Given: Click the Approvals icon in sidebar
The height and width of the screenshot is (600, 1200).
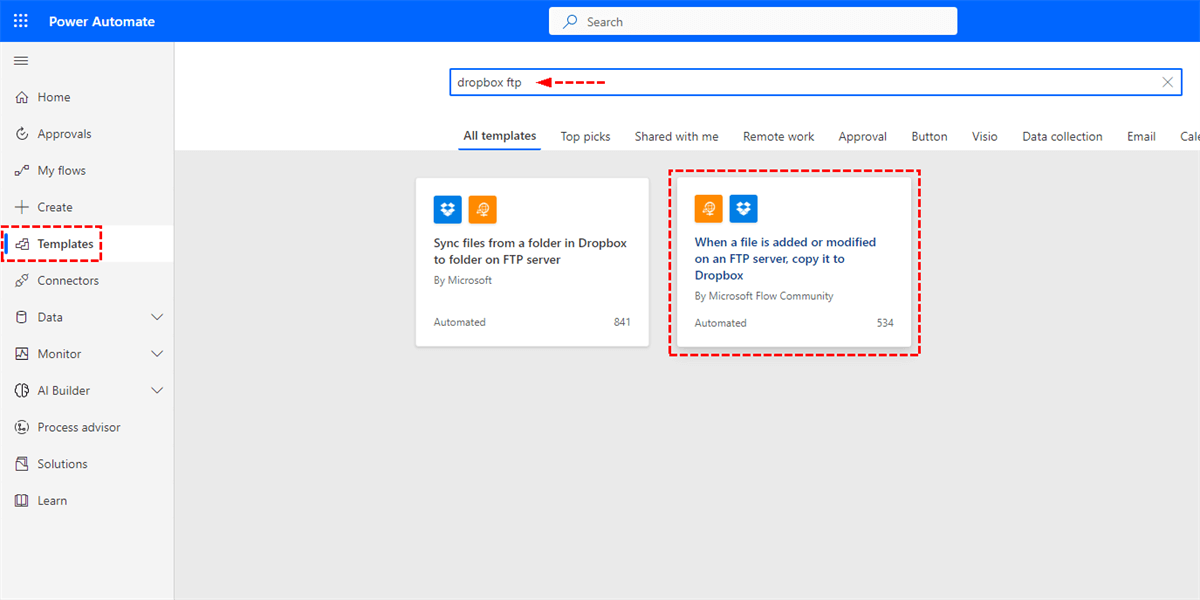Looking at the screenshot, I should (x=22, y=134).
